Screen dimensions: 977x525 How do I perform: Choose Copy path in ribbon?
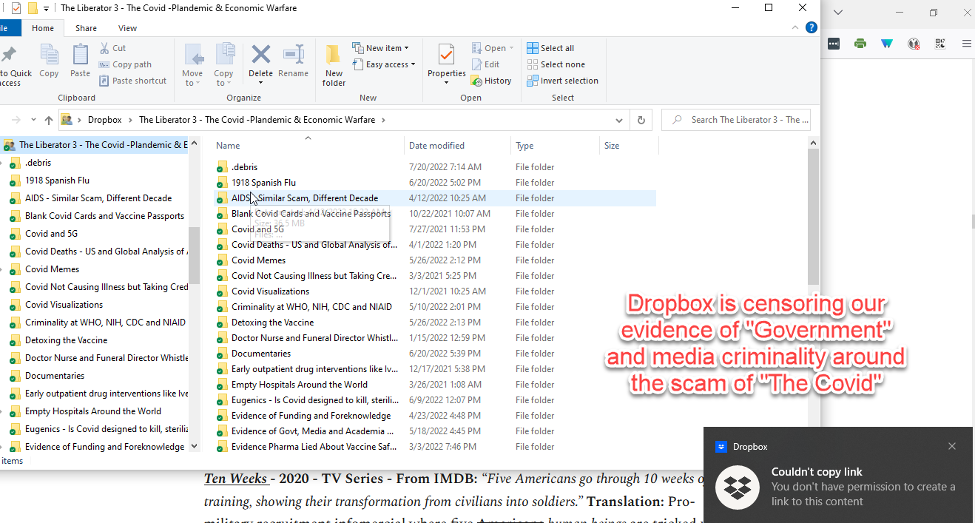(125, 64)
